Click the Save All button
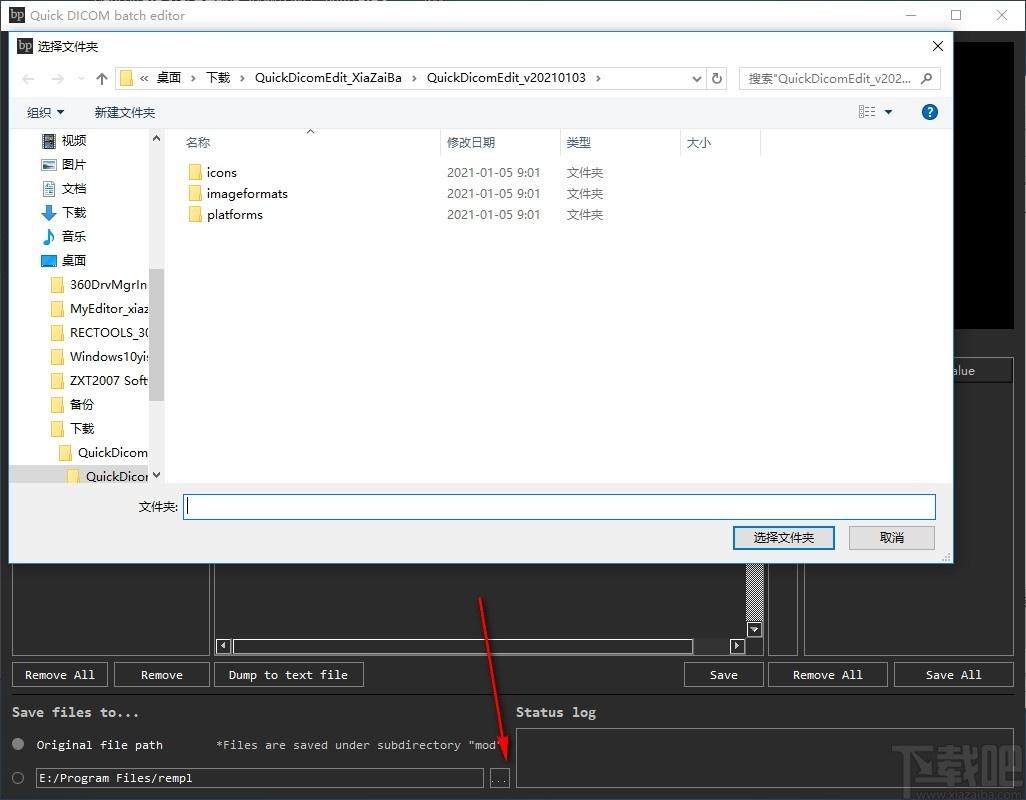This screenshot has width=1026, height=800. tap(953, 674)
